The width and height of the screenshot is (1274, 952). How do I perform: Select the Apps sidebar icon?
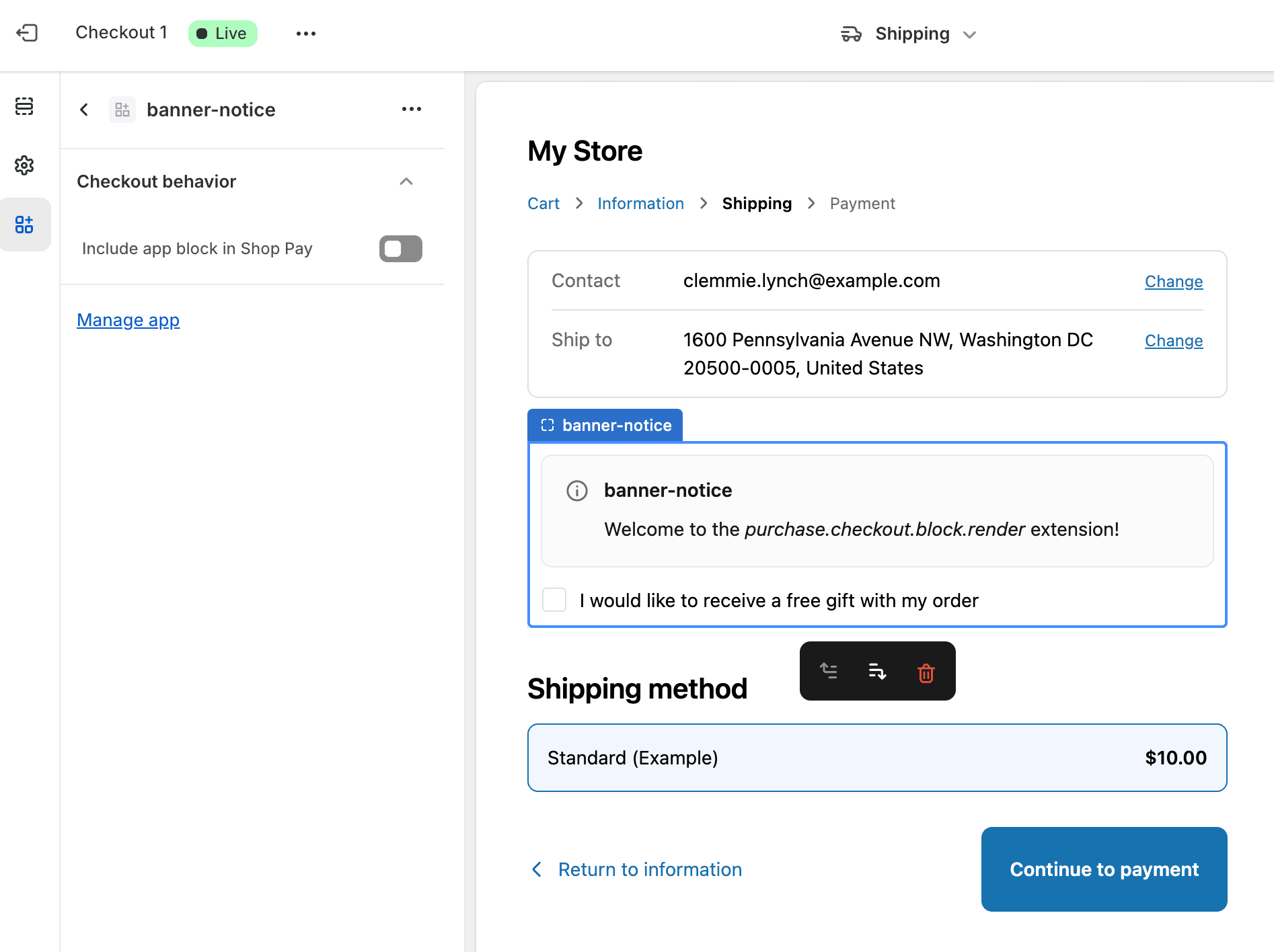point(24,225)
